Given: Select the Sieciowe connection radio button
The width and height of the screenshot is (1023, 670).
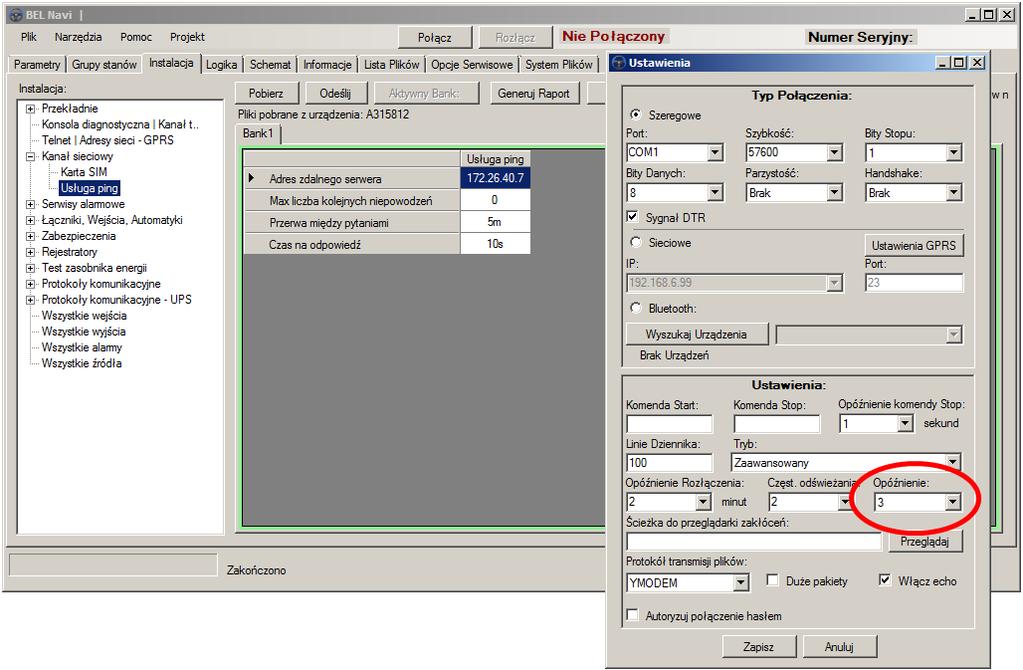Looking at the screenshot, I should (x=635, y=242).
